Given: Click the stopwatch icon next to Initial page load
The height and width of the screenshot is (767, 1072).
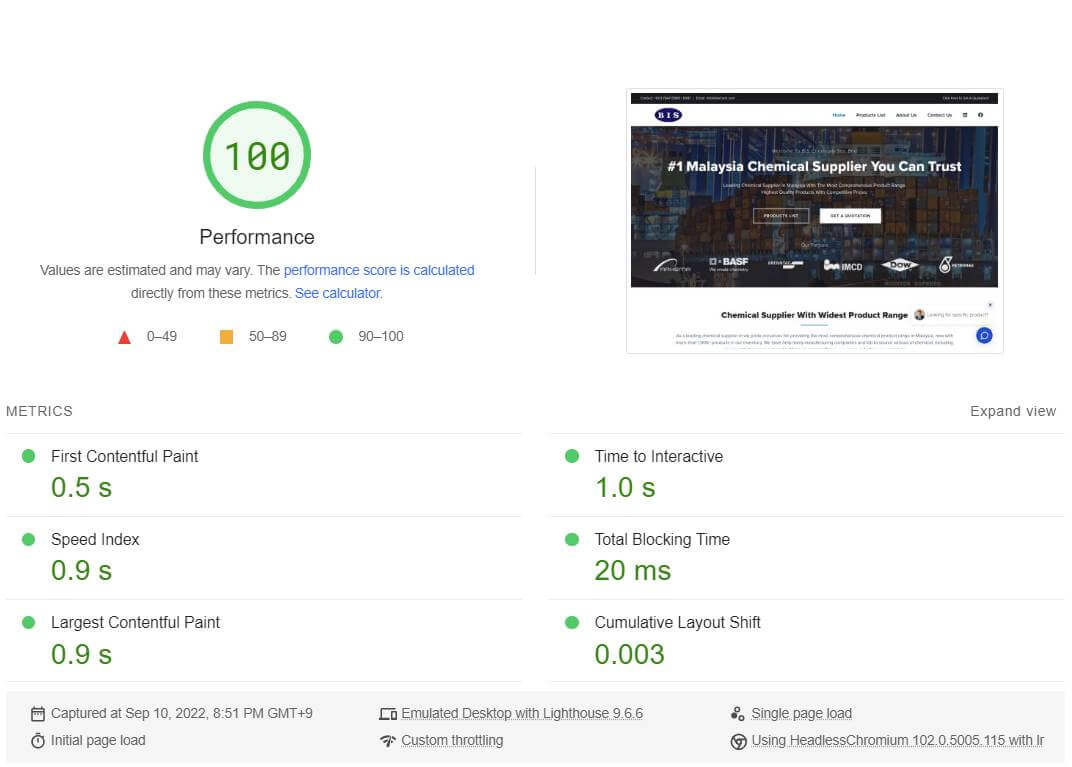Looking at the screenshot, I should coord(37,740).
